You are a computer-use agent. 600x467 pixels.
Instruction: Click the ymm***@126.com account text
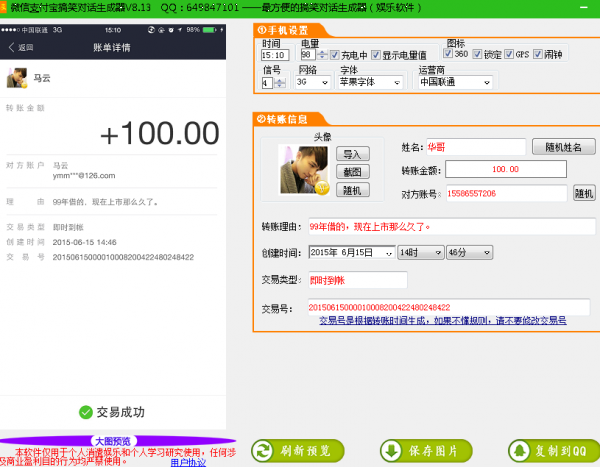click(x=84, y=176)
